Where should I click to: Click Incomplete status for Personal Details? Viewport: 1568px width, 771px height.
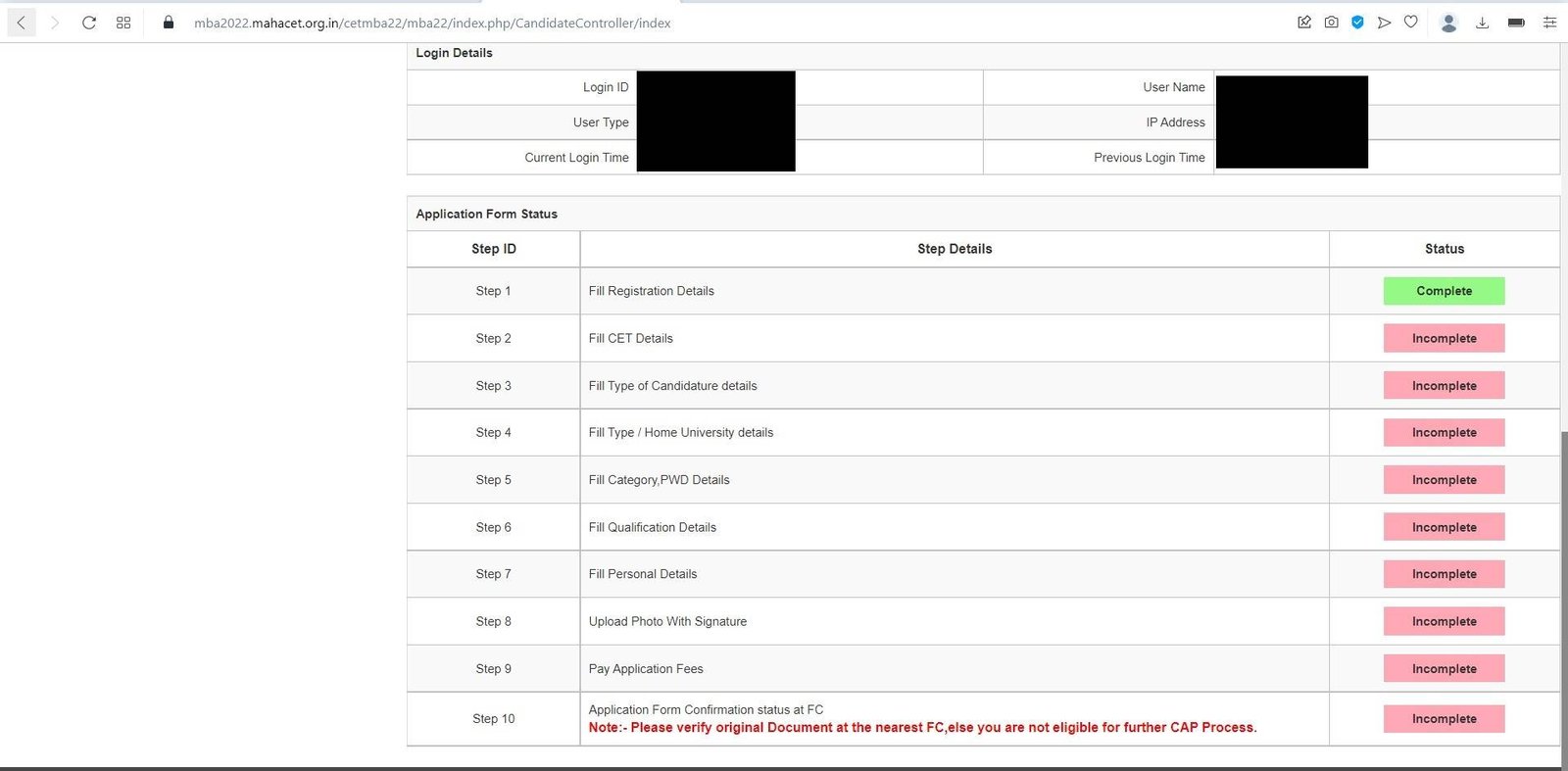pos(1444,574)
